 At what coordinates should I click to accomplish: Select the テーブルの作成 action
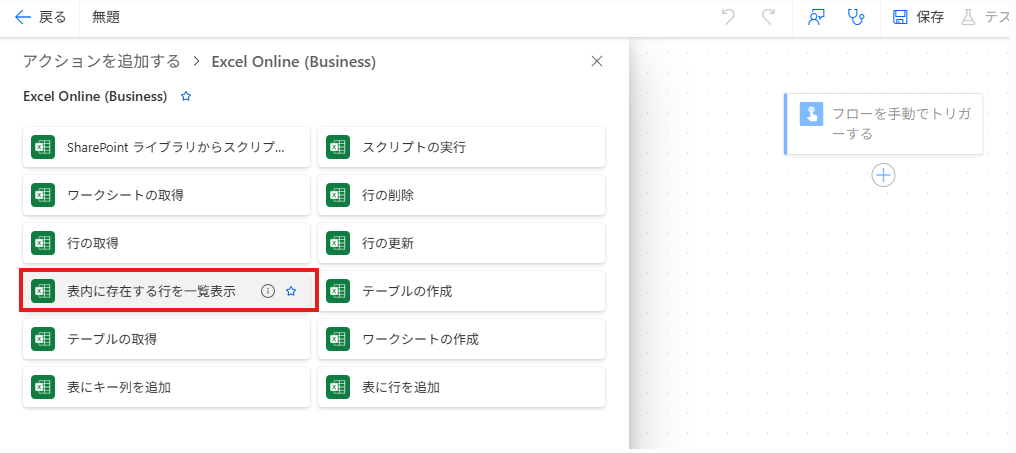coord(461,292)
